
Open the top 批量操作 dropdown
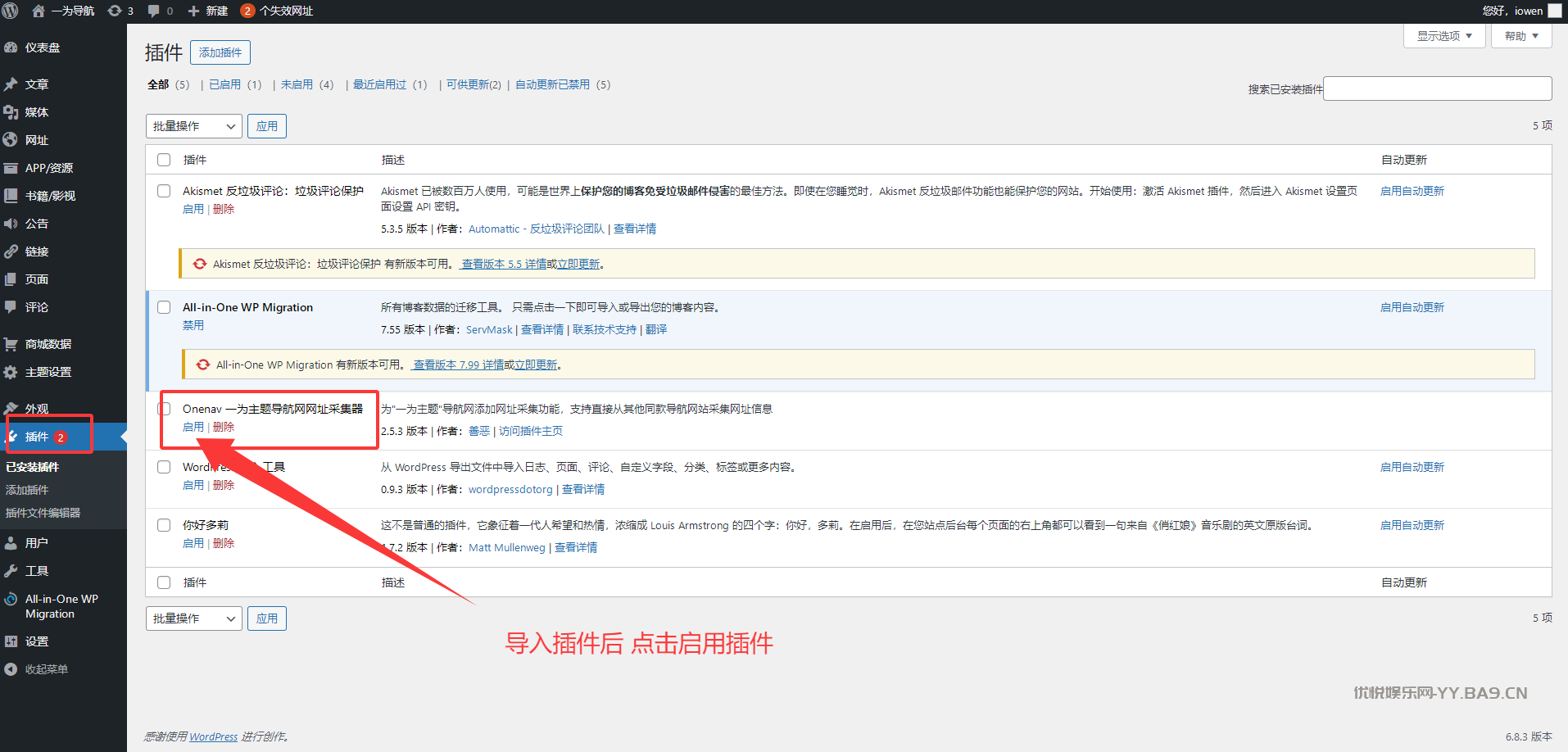(194, 126)
